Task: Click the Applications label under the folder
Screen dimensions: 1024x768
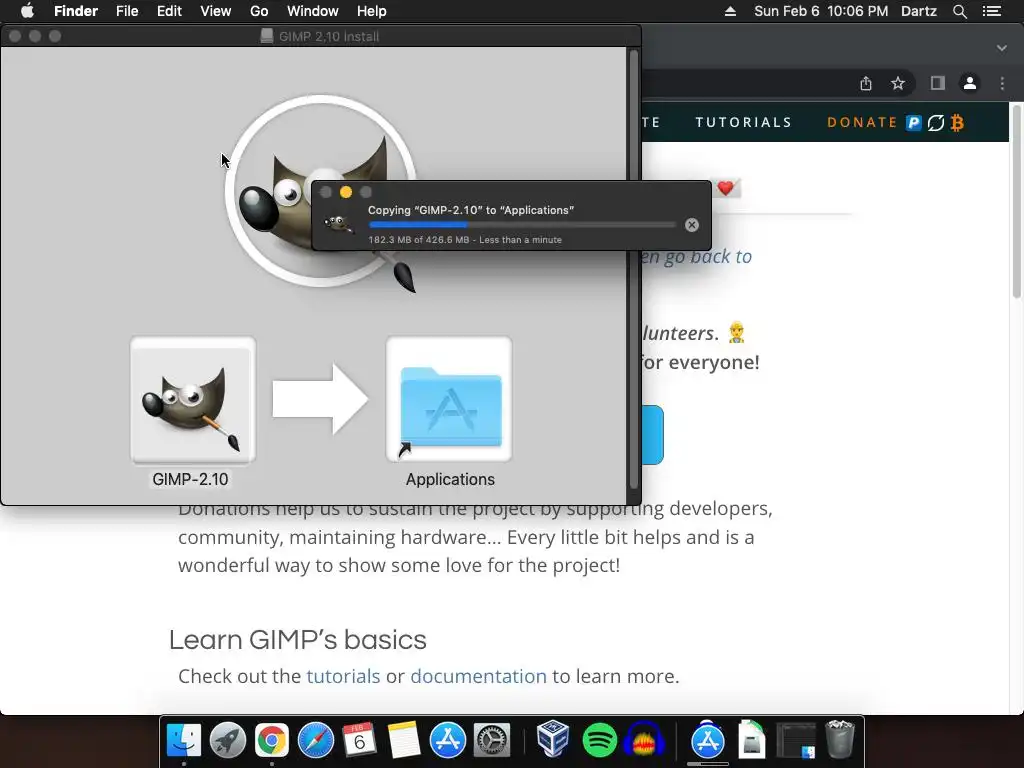Action: pyautogui.click(x=450, y=479)
